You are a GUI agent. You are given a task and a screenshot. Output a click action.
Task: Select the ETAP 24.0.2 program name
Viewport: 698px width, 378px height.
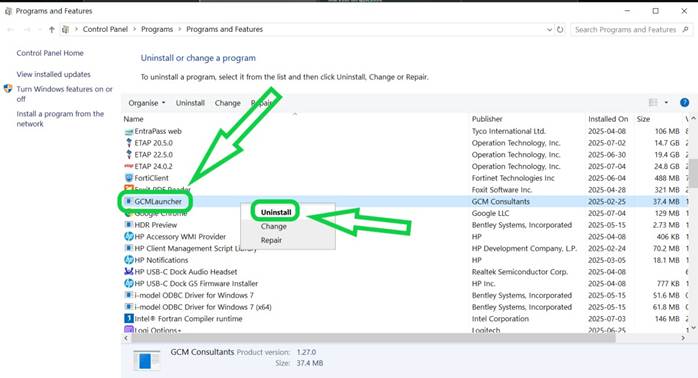tap(153, 166)
